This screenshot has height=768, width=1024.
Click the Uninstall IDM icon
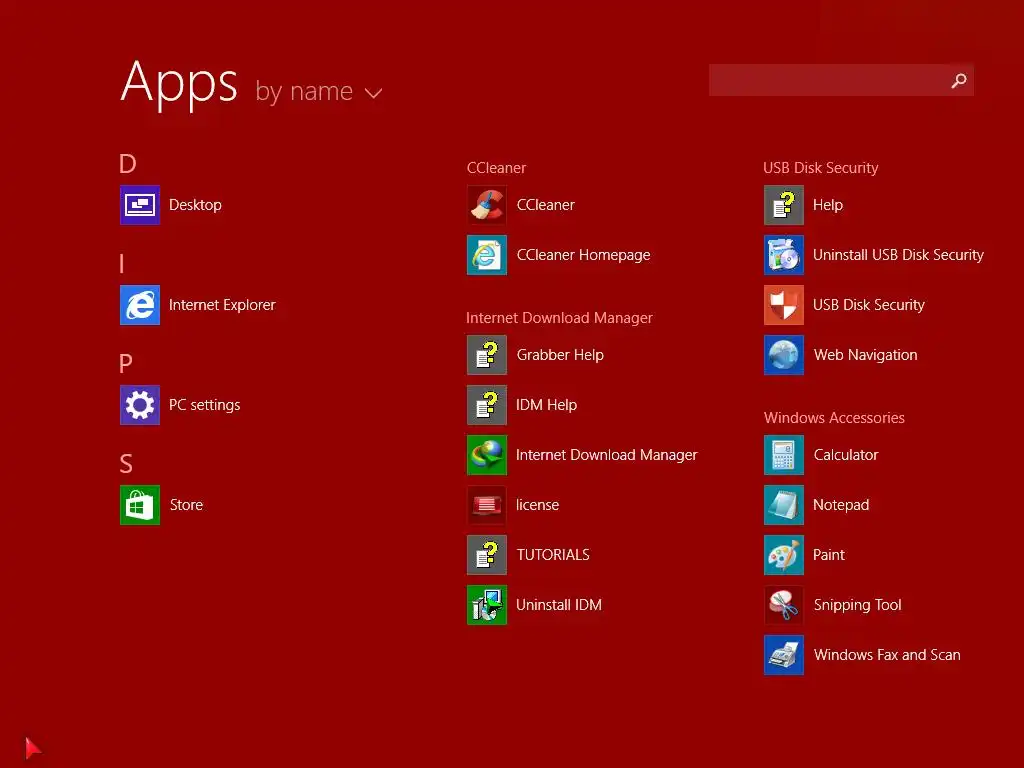[x=487, y=605]
